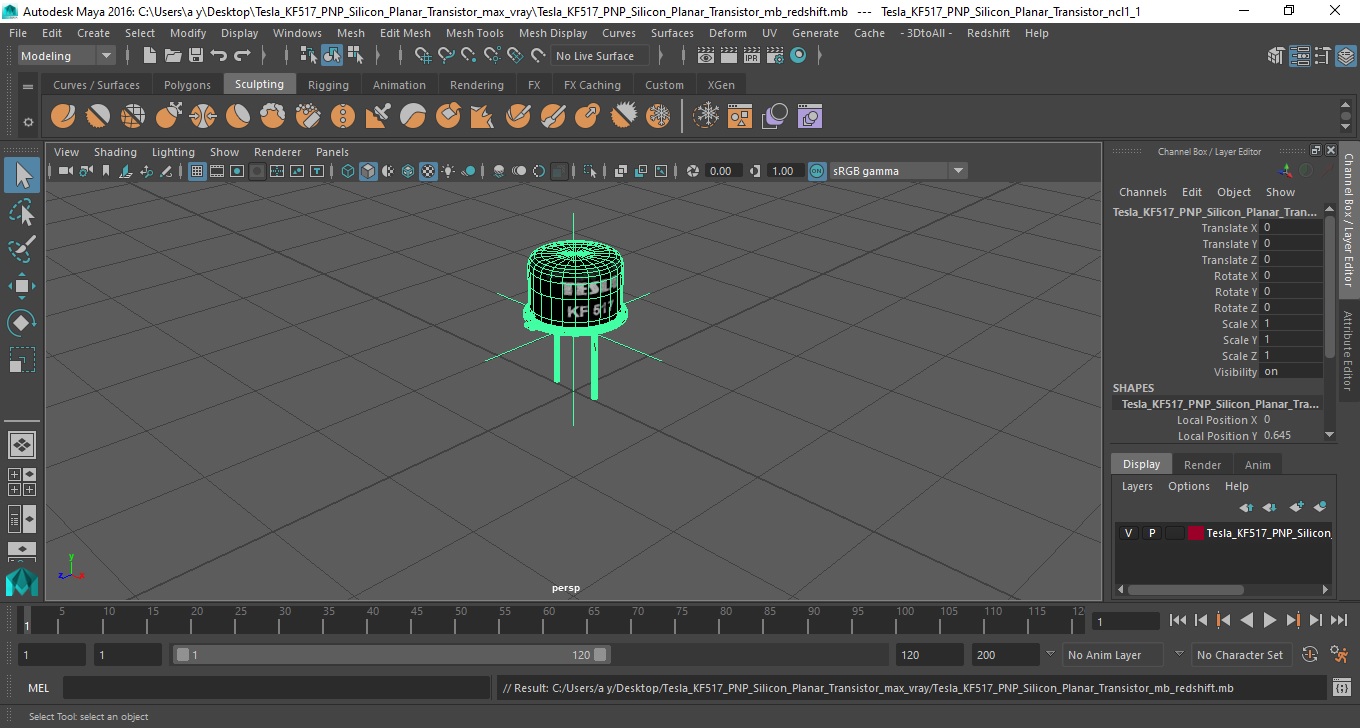The image size is (1360, 728).
Task: Switch to the Polygons shelf tab
Action: (x=187, y=85)
